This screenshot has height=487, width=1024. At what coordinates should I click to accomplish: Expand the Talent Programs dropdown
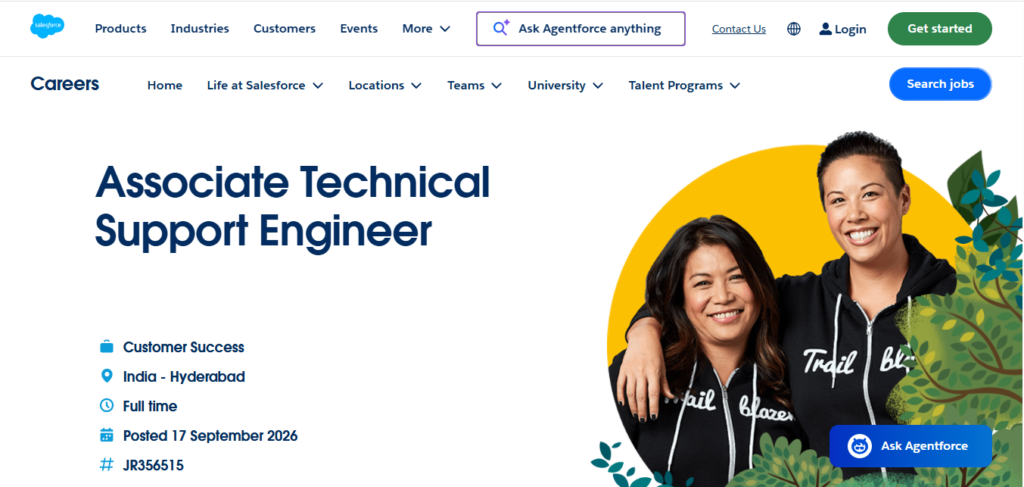click(735, 86)
